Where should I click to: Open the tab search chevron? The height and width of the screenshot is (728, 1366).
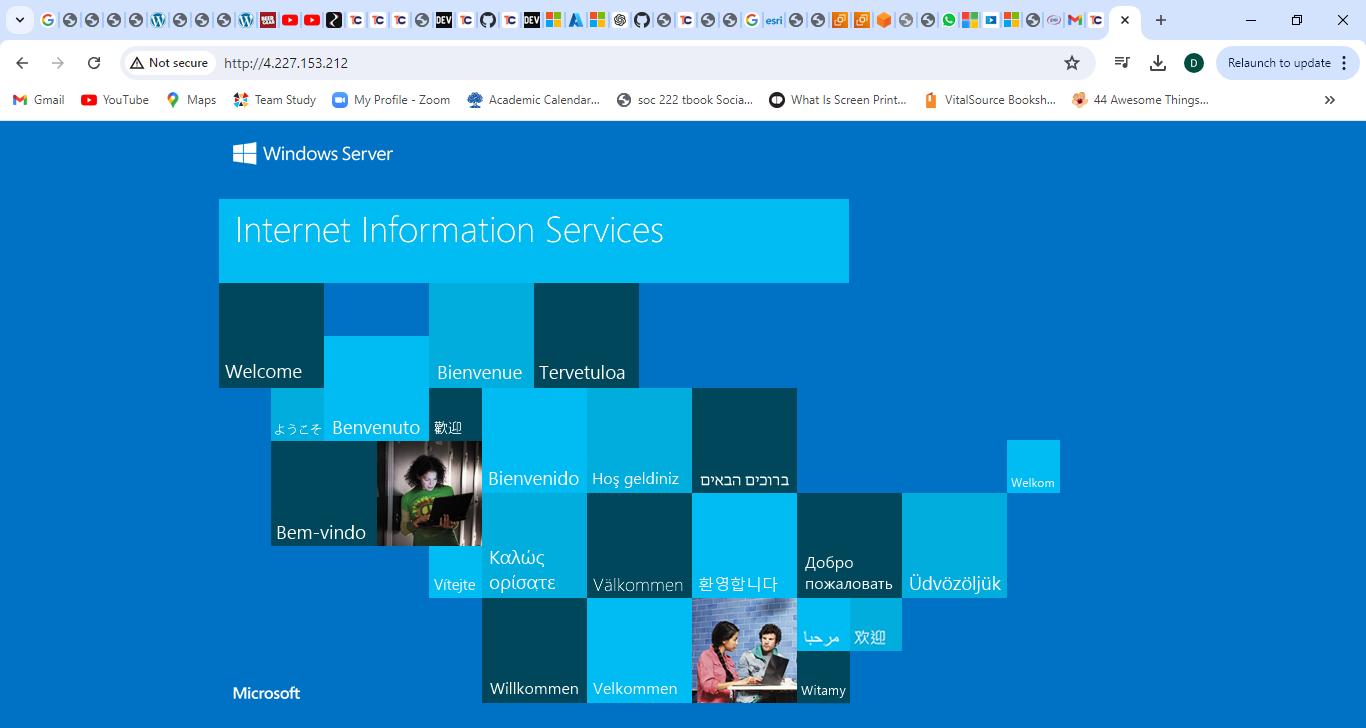(19, 20)
